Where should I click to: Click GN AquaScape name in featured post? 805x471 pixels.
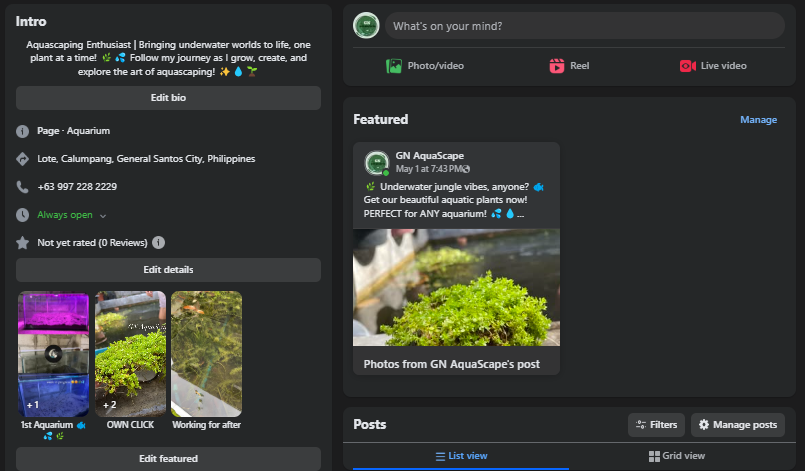click(429, 156)
